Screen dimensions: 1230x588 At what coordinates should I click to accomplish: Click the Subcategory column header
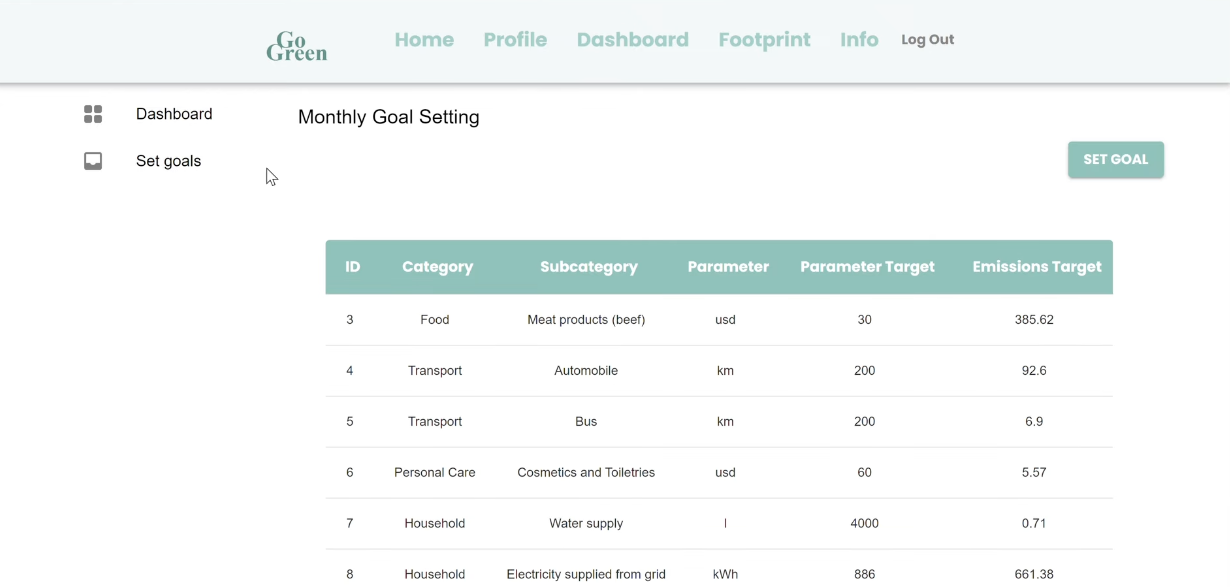588,267
